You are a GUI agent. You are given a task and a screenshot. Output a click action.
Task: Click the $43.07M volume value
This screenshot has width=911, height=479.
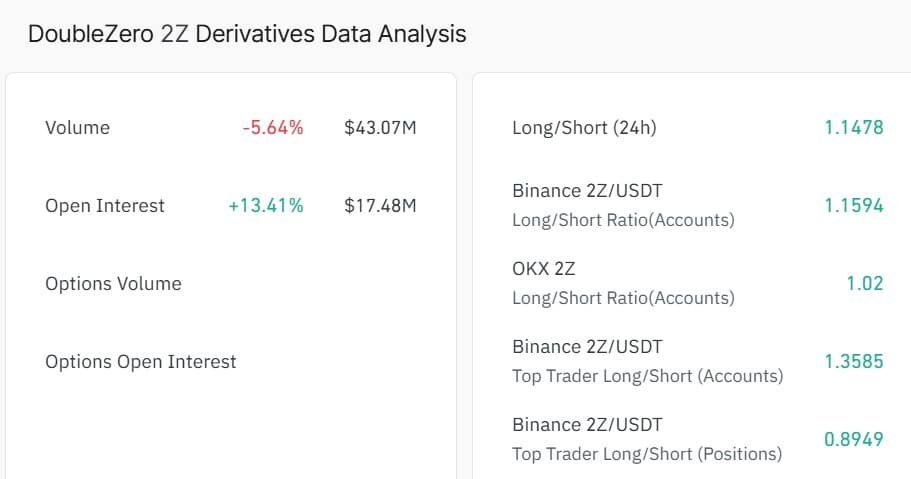[x=380, y=128]
